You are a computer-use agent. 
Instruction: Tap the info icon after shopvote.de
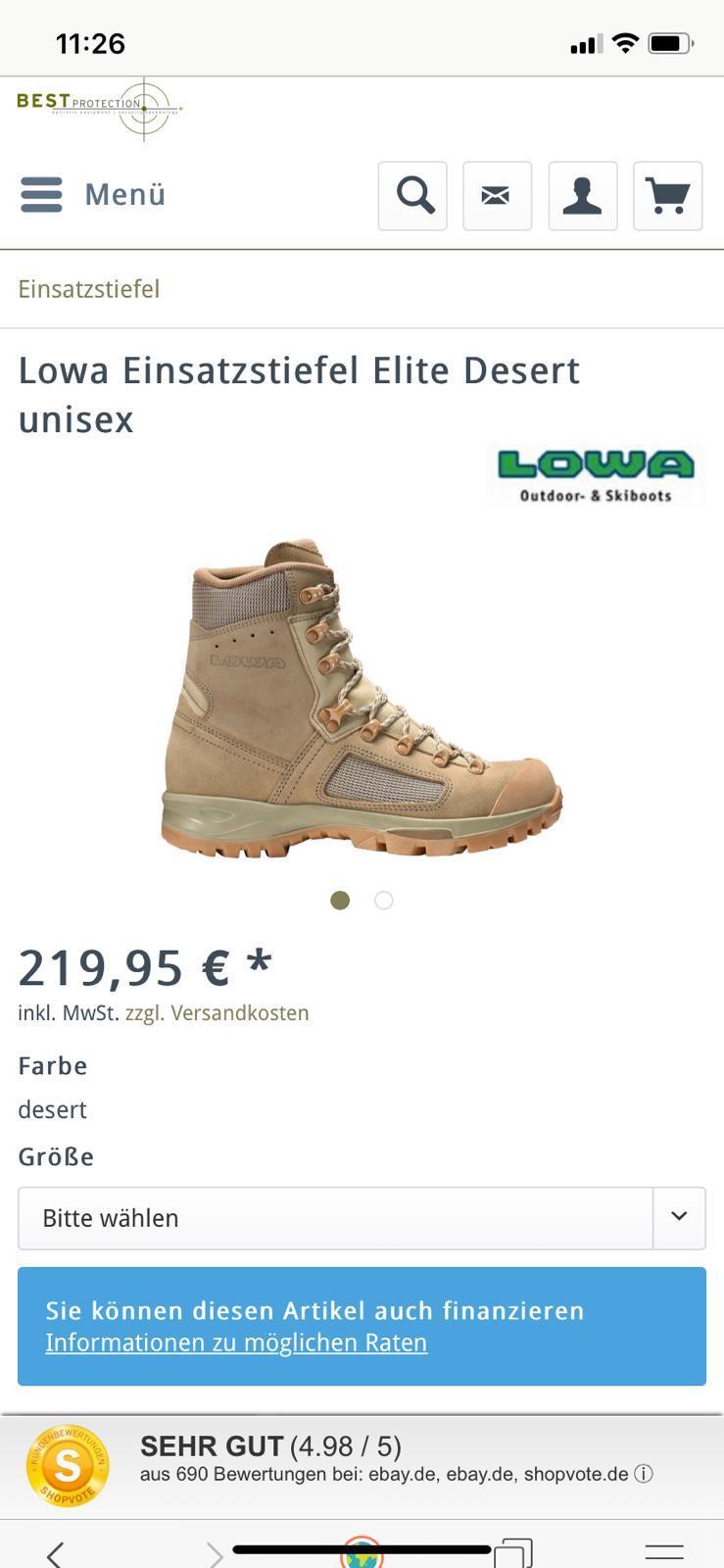coord(644,1474)
